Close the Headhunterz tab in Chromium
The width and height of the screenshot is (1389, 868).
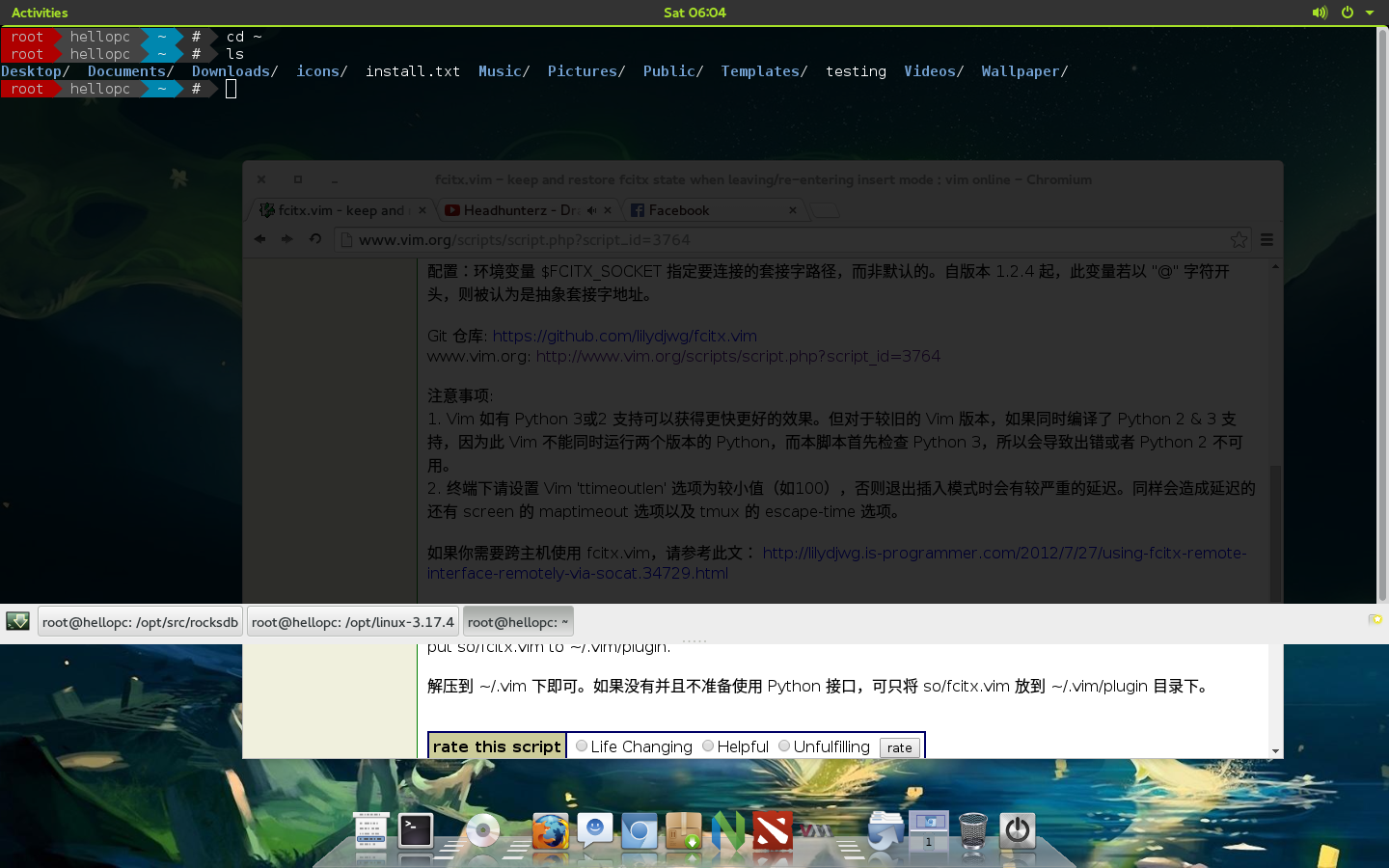(608, 210)
